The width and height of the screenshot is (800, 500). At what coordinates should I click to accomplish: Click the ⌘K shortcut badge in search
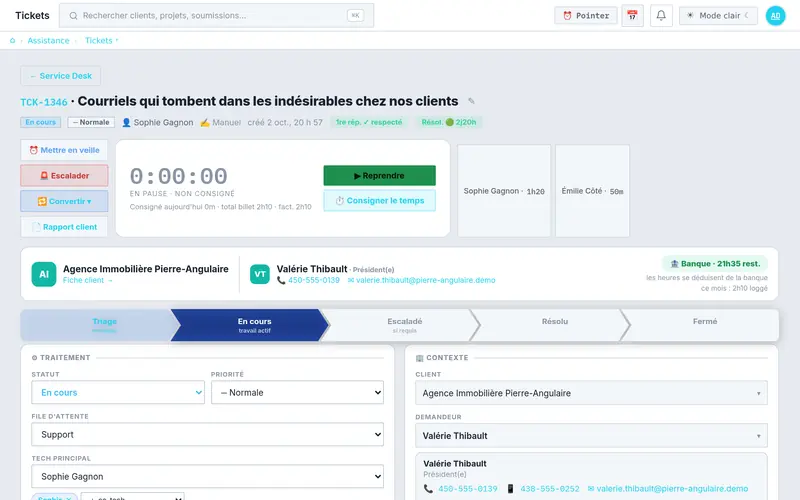coord(356,15)
